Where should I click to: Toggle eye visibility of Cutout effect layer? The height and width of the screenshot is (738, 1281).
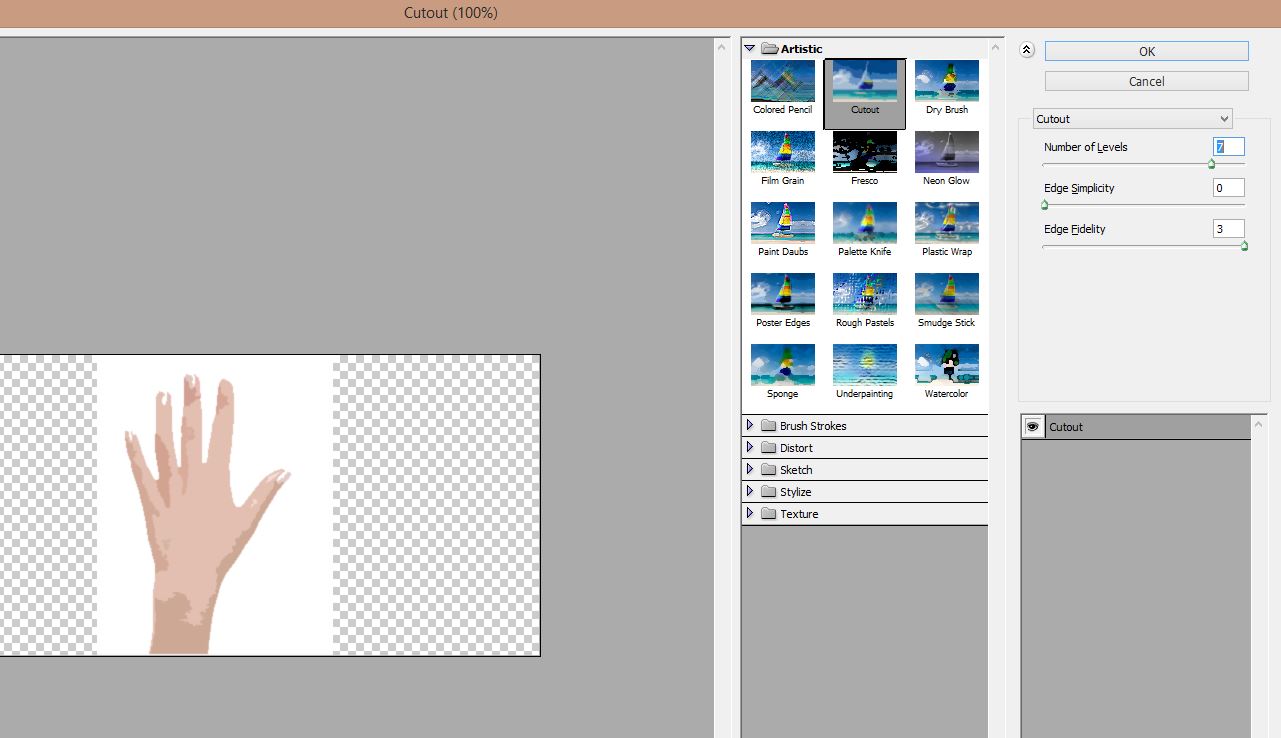click(1033, 427)
